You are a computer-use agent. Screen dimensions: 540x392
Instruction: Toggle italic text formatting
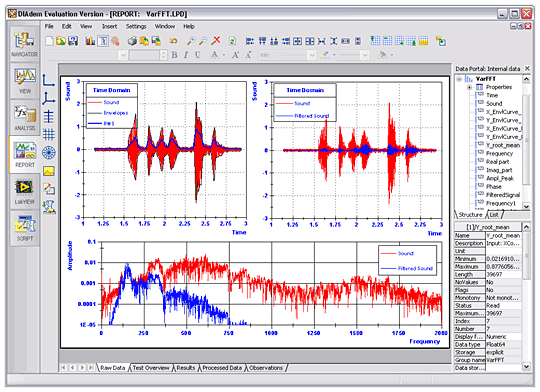pos(186,55)
